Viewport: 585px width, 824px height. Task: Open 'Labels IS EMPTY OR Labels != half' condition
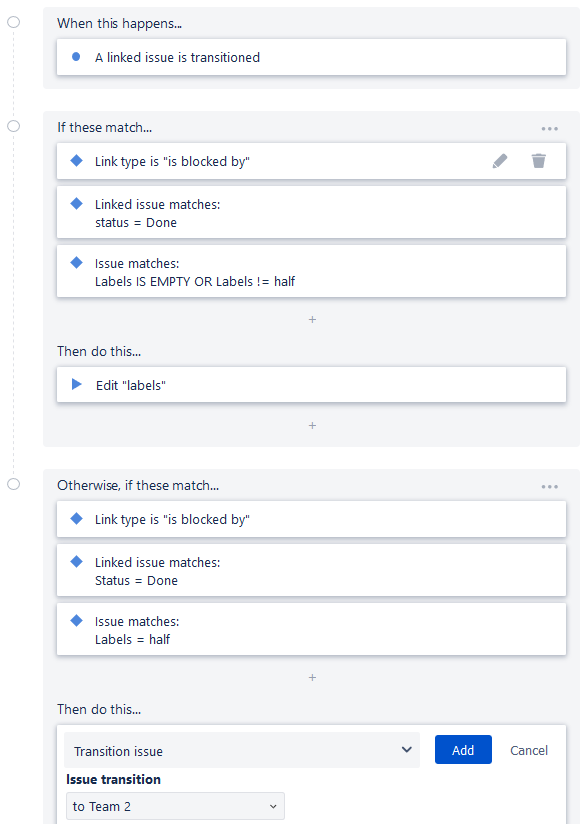pos(312,272)
